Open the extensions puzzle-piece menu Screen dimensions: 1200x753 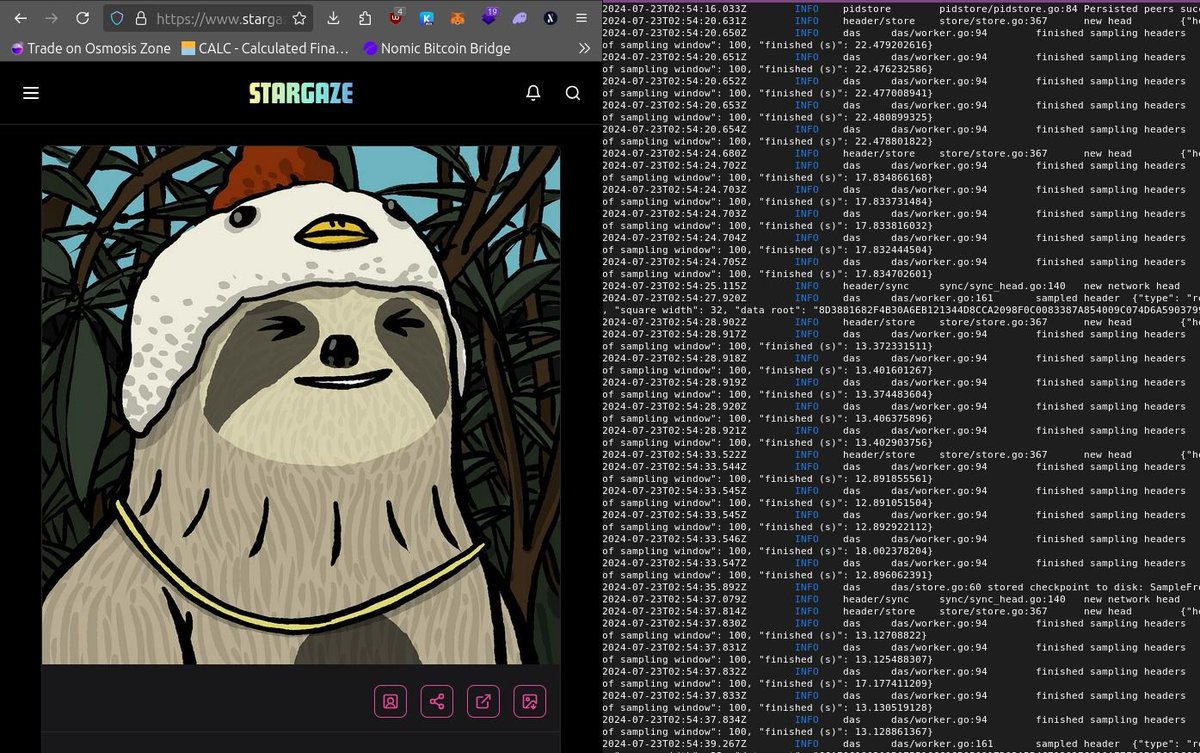[x=365, y=18]
